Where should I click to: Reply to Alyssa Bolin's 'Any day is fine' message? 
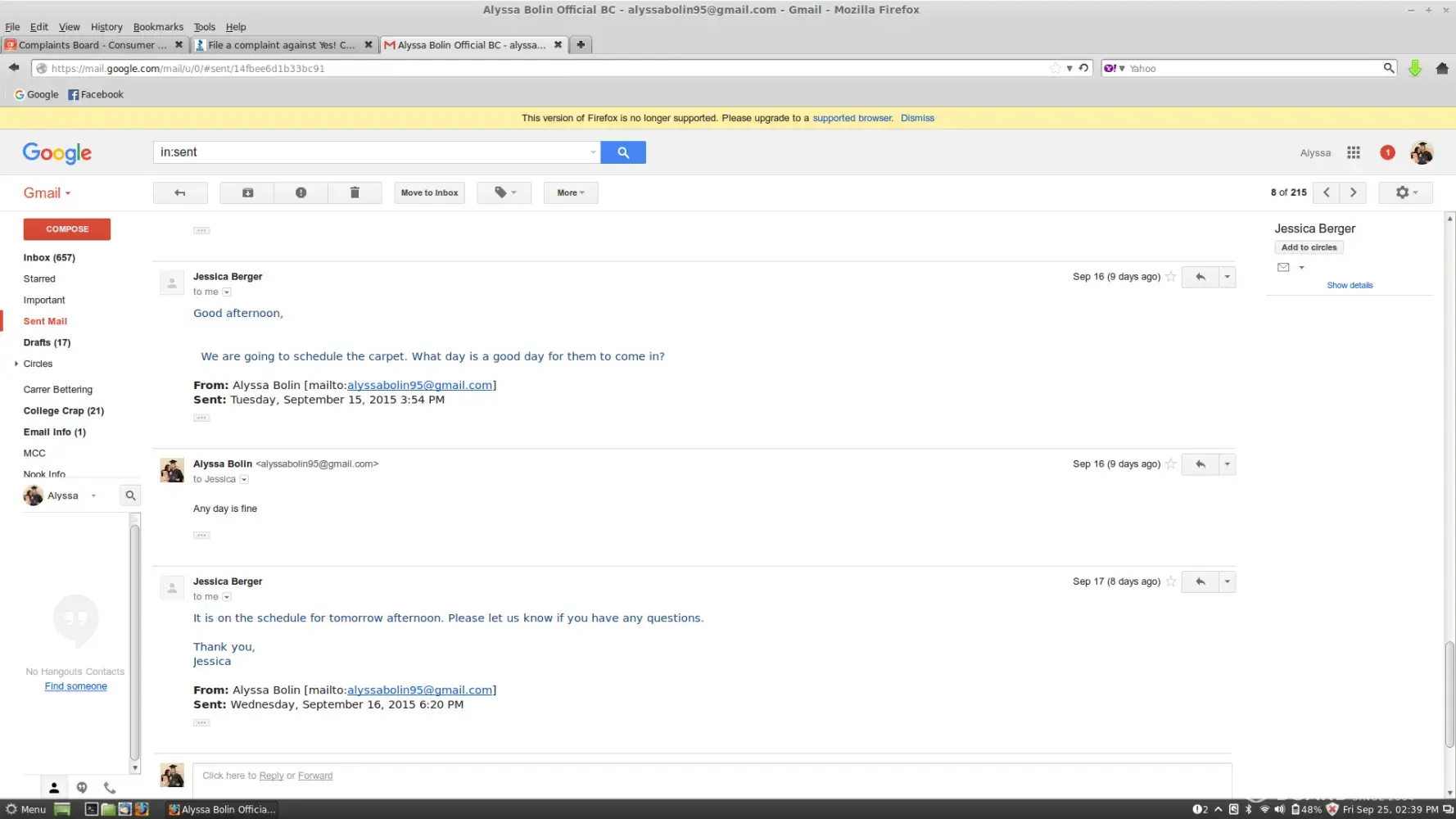(x=1200, y=464)
